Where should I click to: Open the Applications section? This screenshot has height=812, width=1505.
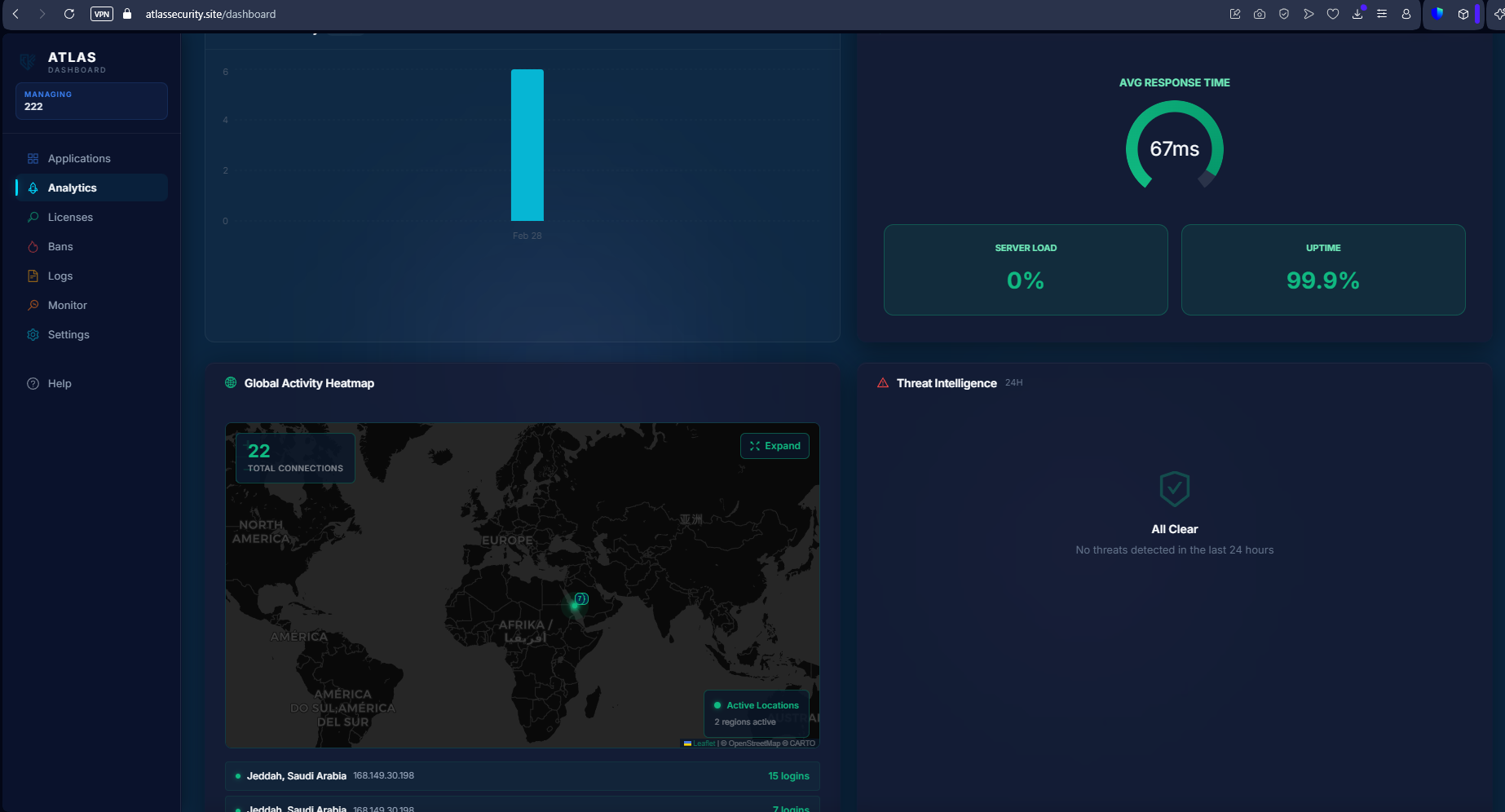point(79,158)
